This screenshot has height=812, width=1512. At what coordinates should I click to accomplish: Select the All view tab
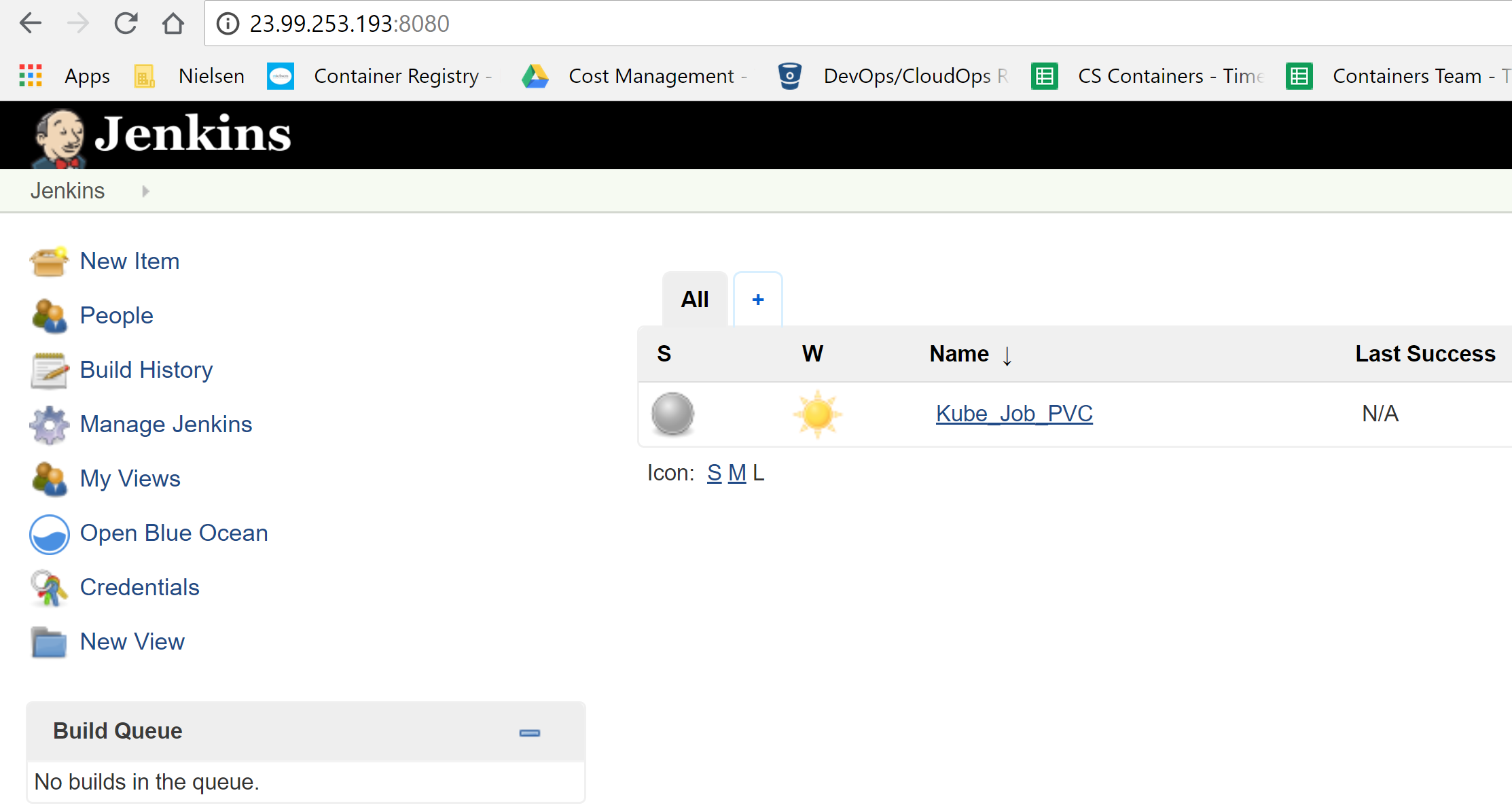coord(694,300)
